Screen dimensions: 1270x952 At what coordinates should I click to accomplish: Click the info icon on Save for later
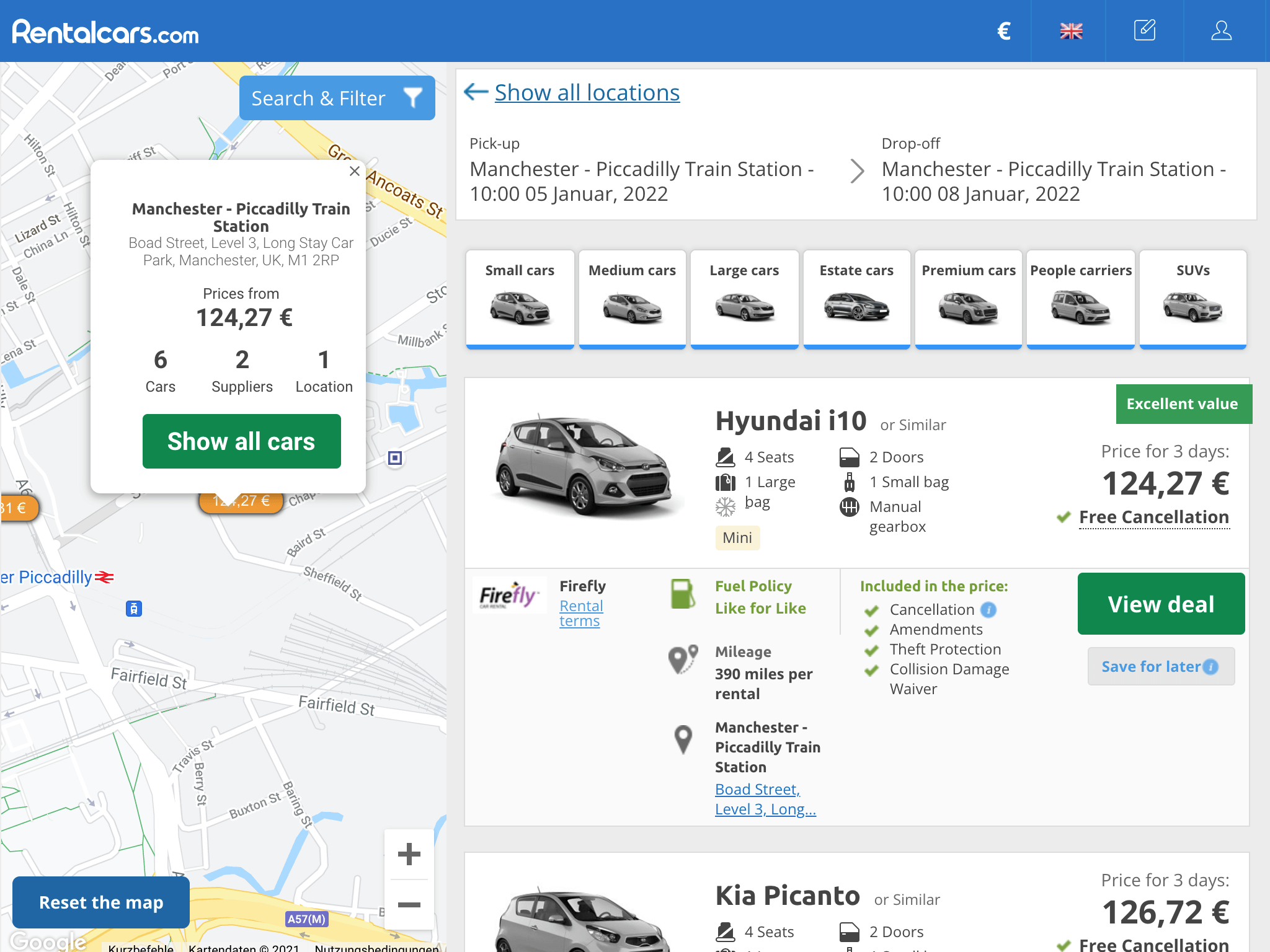coord(1210,667)
